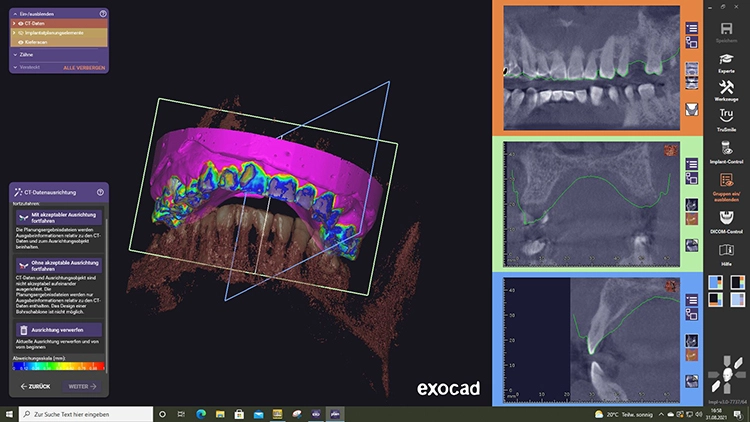Screen dimensions: 750x422
Task: Open the Windows Start menu
Action: coord(9,414)
